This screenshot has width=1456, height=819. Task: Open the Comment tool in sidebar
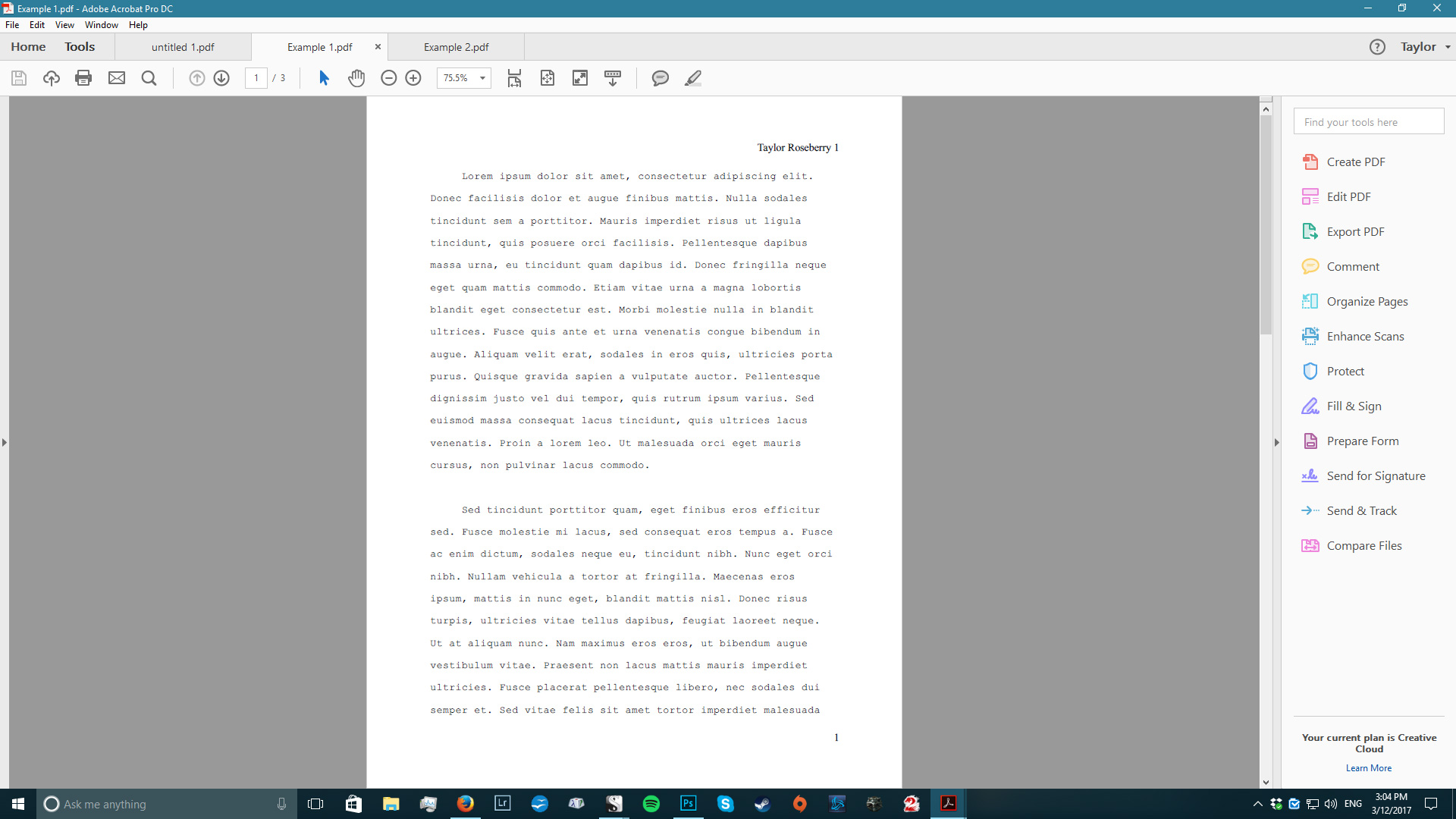[1341, 266]
